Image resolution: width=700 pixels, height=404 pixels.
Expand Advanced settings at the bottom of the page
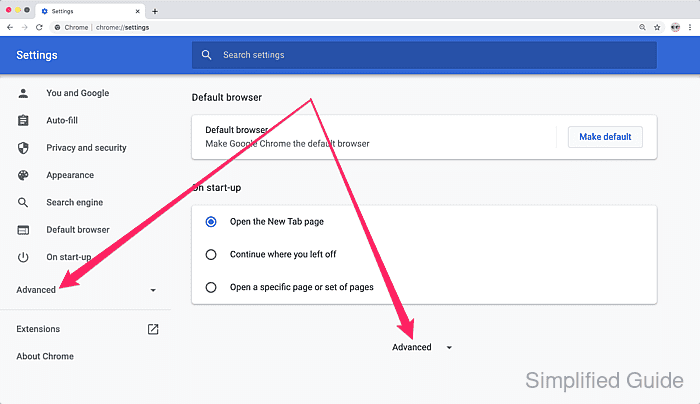pyautogui.click(x=422, y=347)
